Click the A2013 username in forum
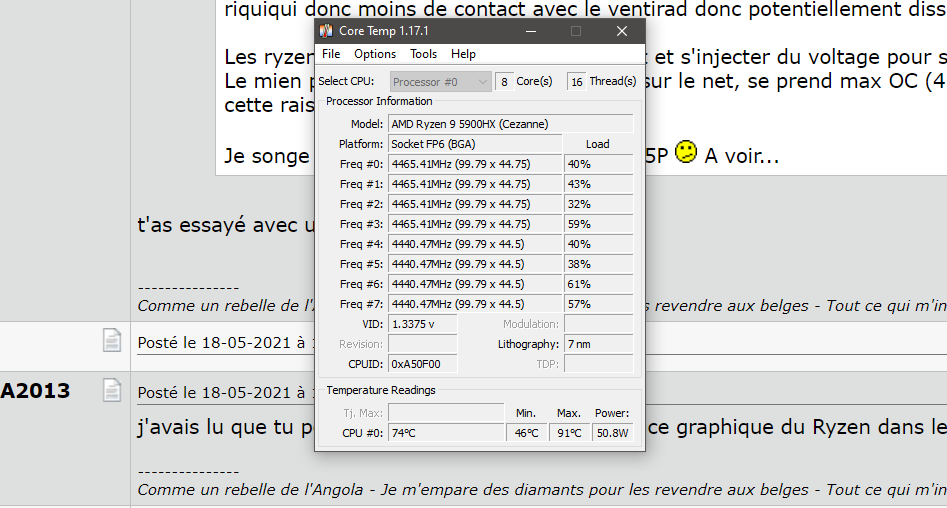The height and width of the screenshot is (508, 947). [35, 391]
